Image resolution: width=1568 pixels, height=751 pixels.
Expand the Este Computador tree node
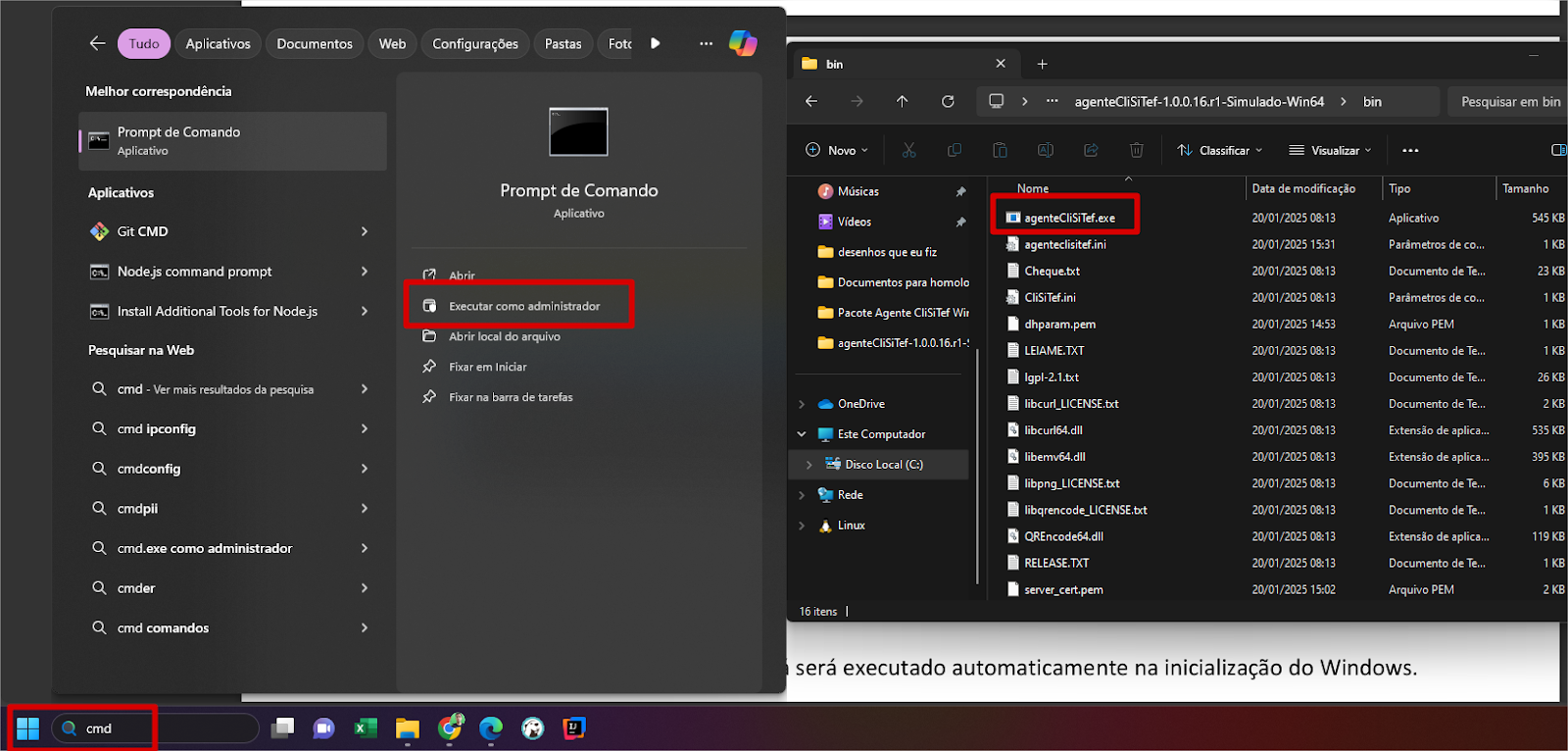802,434
